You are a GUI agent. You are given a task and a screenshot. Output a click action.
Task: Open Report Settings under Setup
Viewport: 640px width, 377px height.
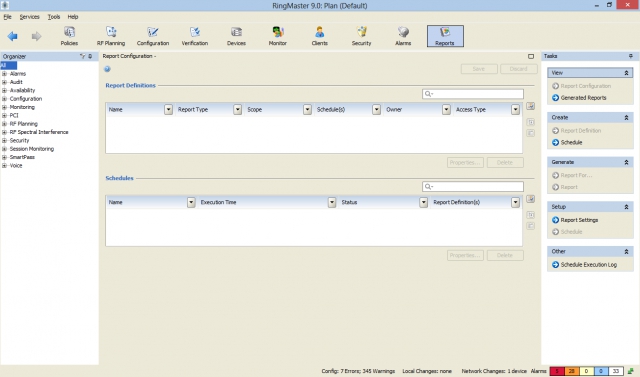click(x=579, y=220)
